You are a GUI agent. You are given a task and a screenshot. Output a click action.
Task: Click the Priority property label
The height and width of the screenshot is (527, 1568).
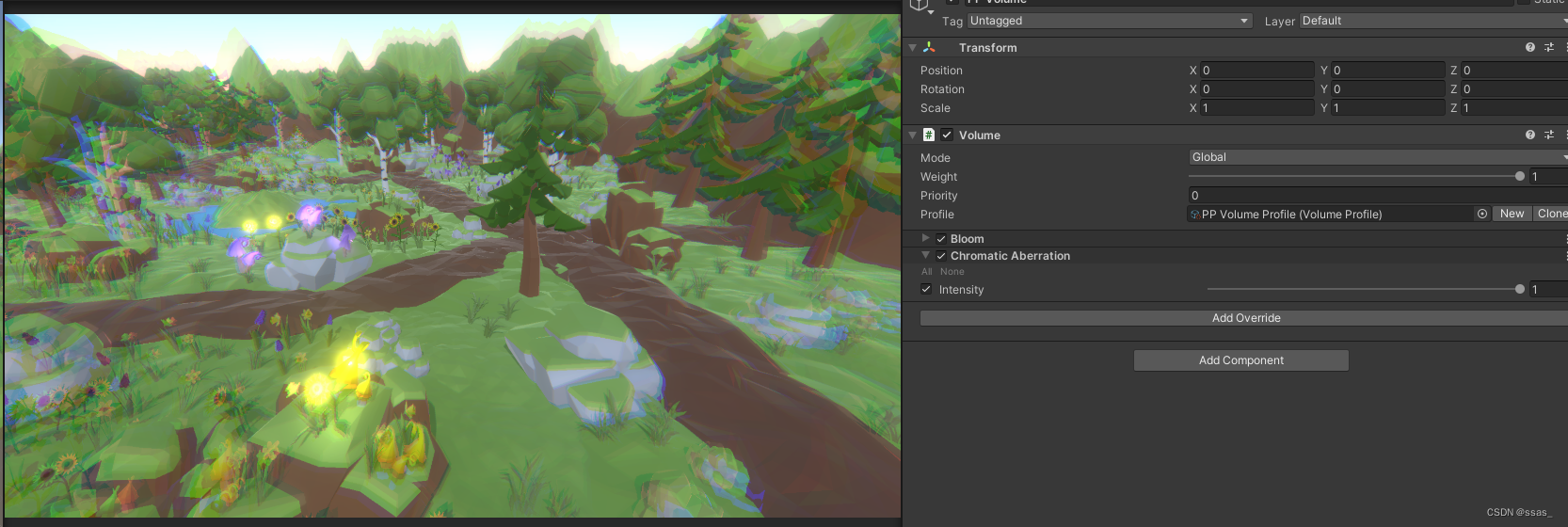[x=938, y=196]
